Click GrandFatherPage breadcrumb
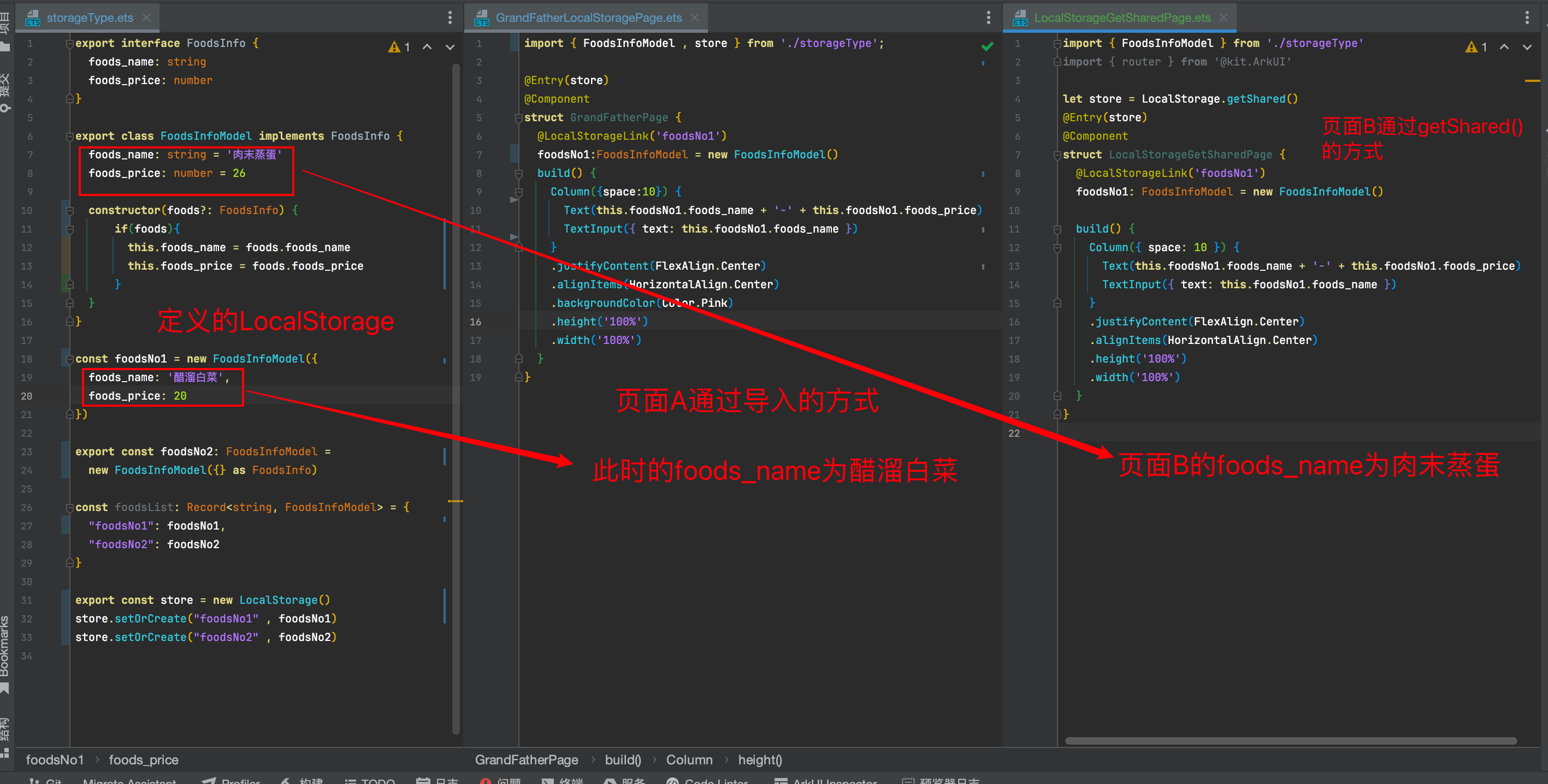The image size is (1548, 784). pos(527,760)
